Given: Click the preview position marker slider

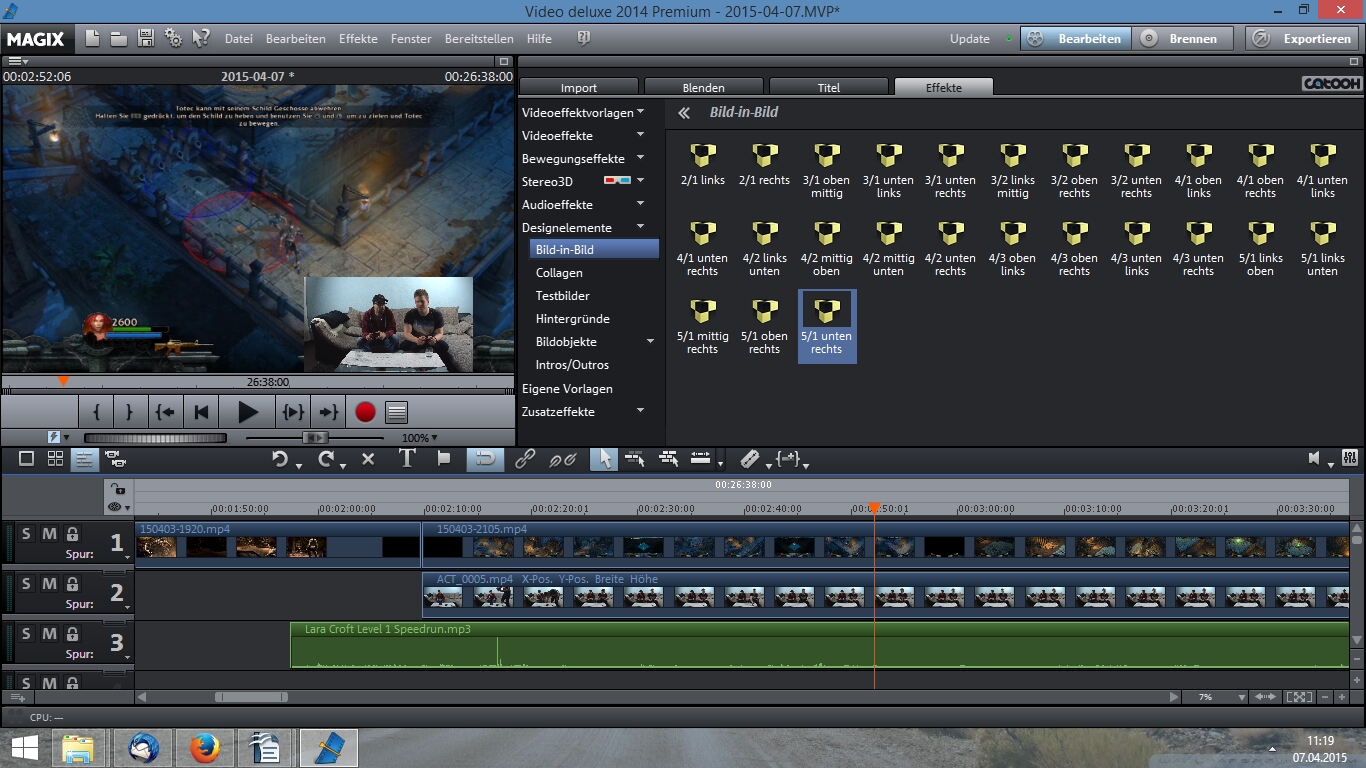Looking at the screenshot, I should pyautogui.click(x=63, y=381).
